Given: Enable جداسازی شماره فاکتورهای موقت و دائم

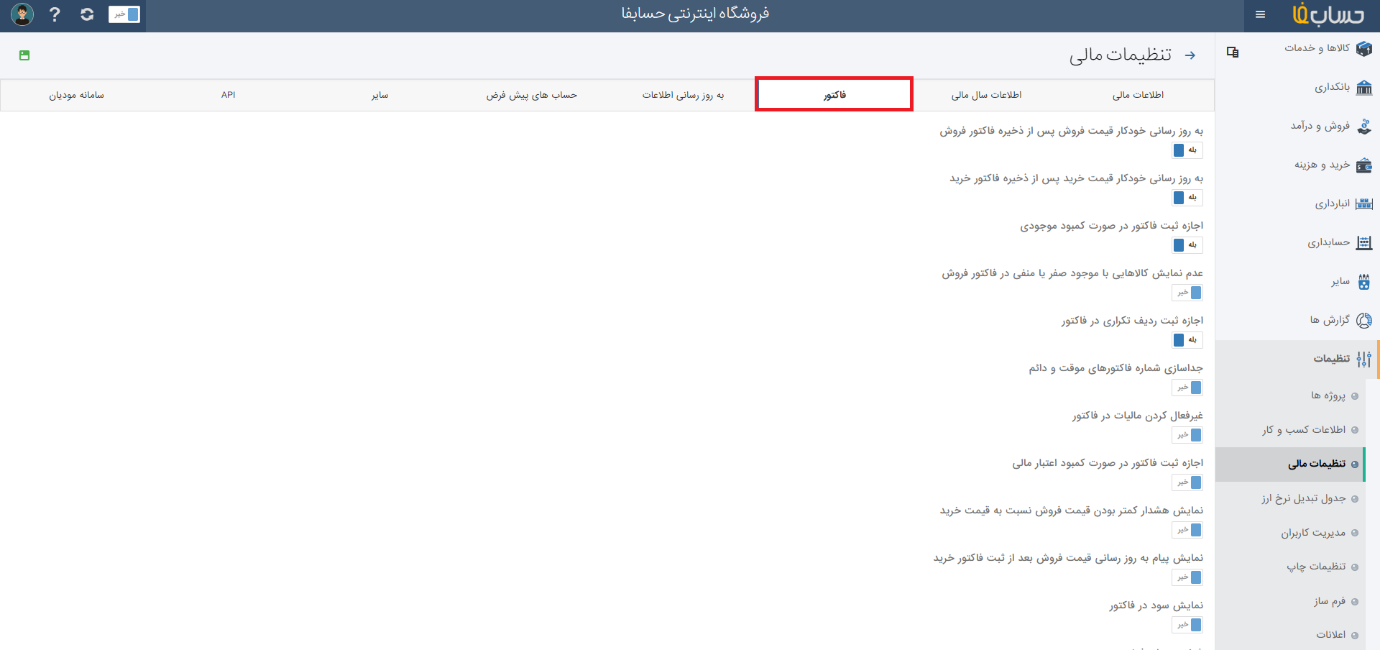Looking at the screenshot, I should [x=1187, y=387].
